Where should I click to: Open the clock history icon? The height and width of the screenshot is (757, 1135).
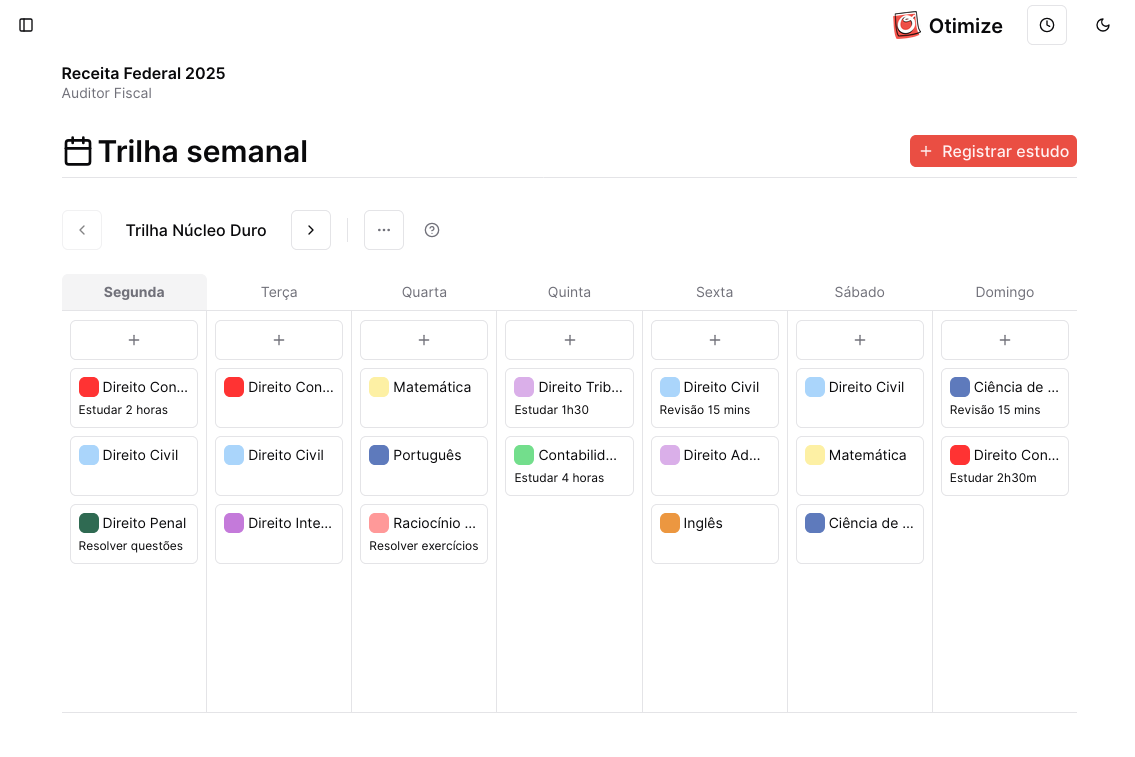click(x=1046, y=25)
